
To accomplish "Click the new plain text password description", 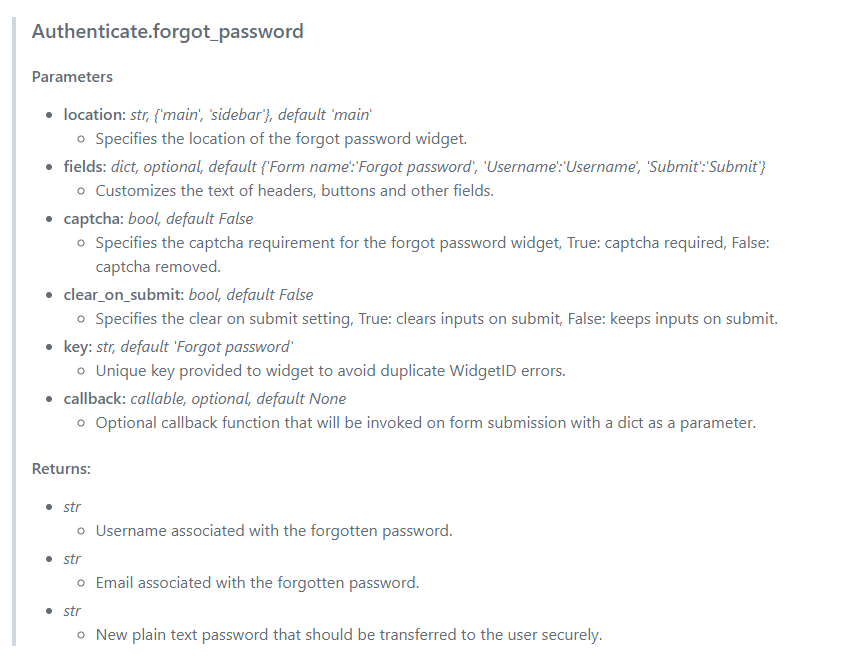I will 349,635.
